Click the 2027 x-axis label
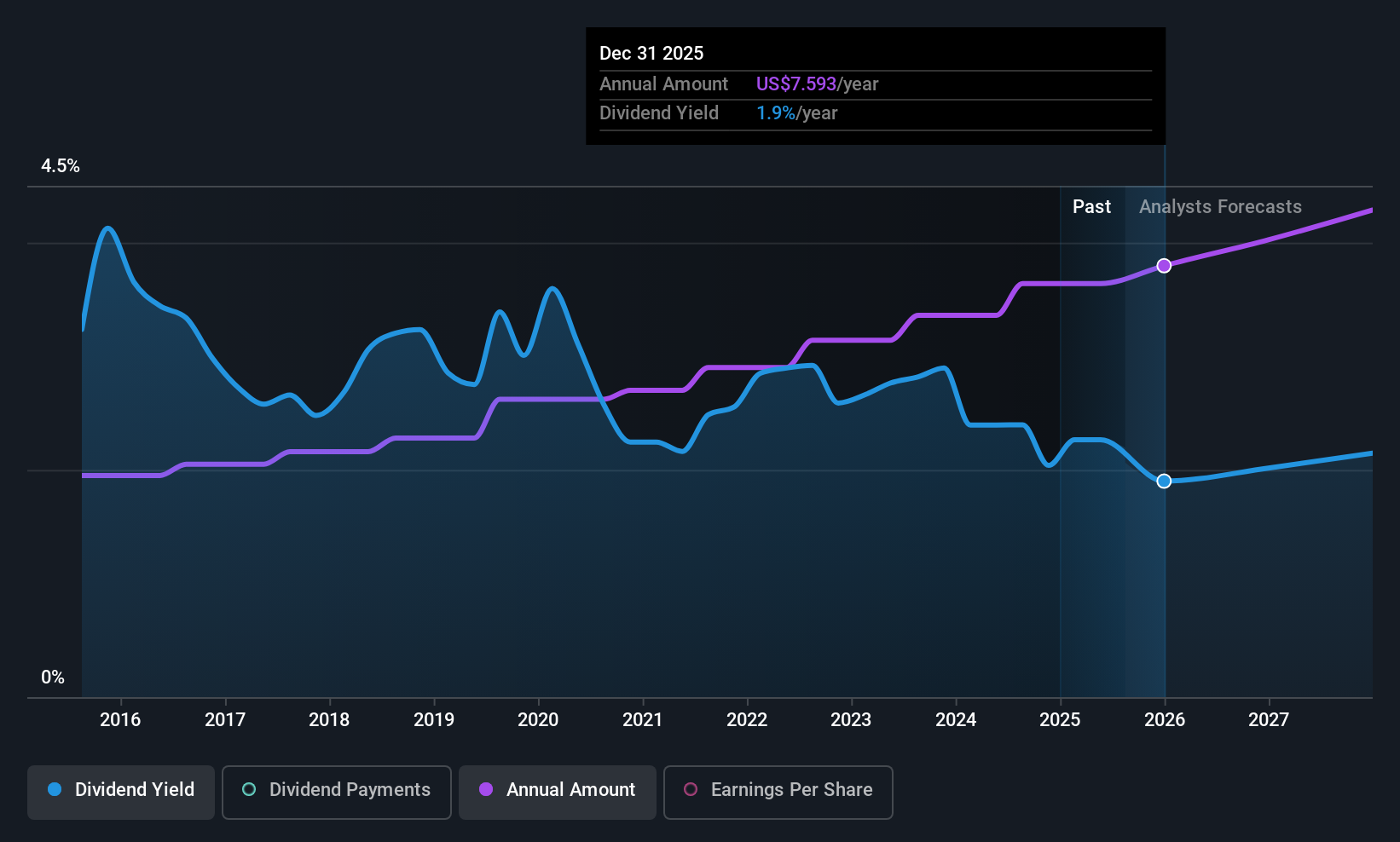1400x842 pixels. point(1269,720)
